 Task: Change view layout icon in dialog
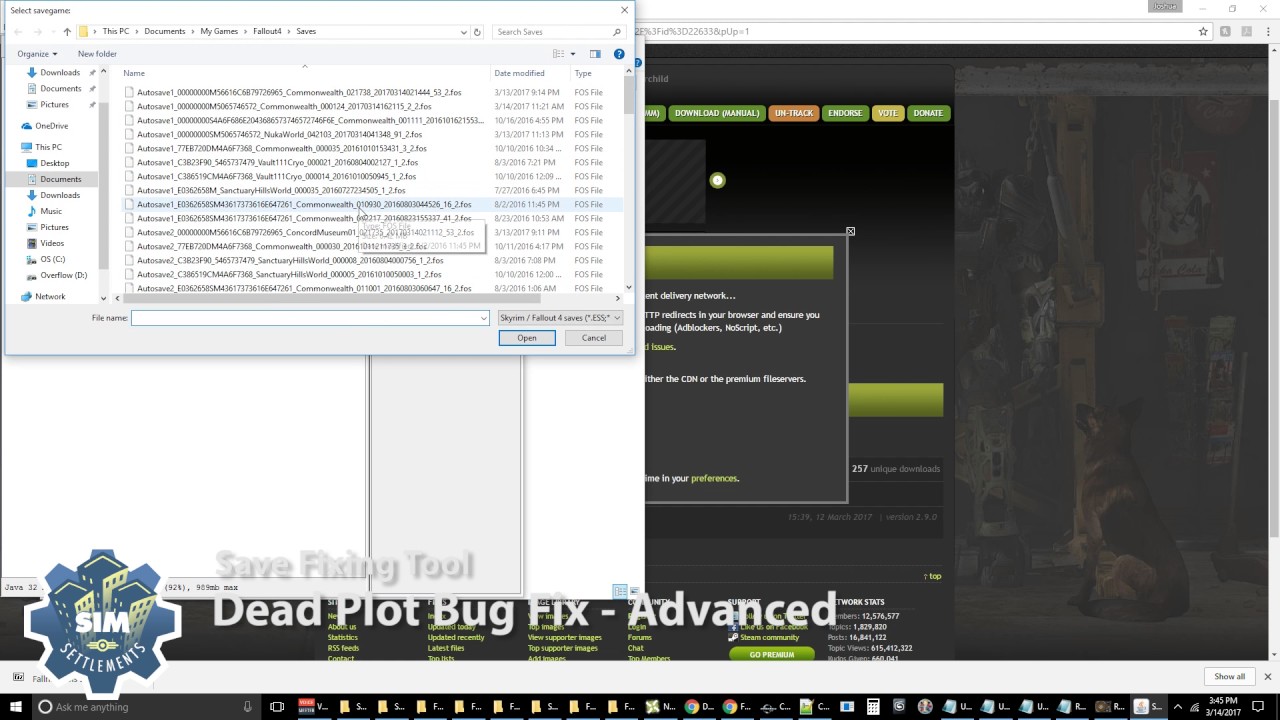point(559,54)
